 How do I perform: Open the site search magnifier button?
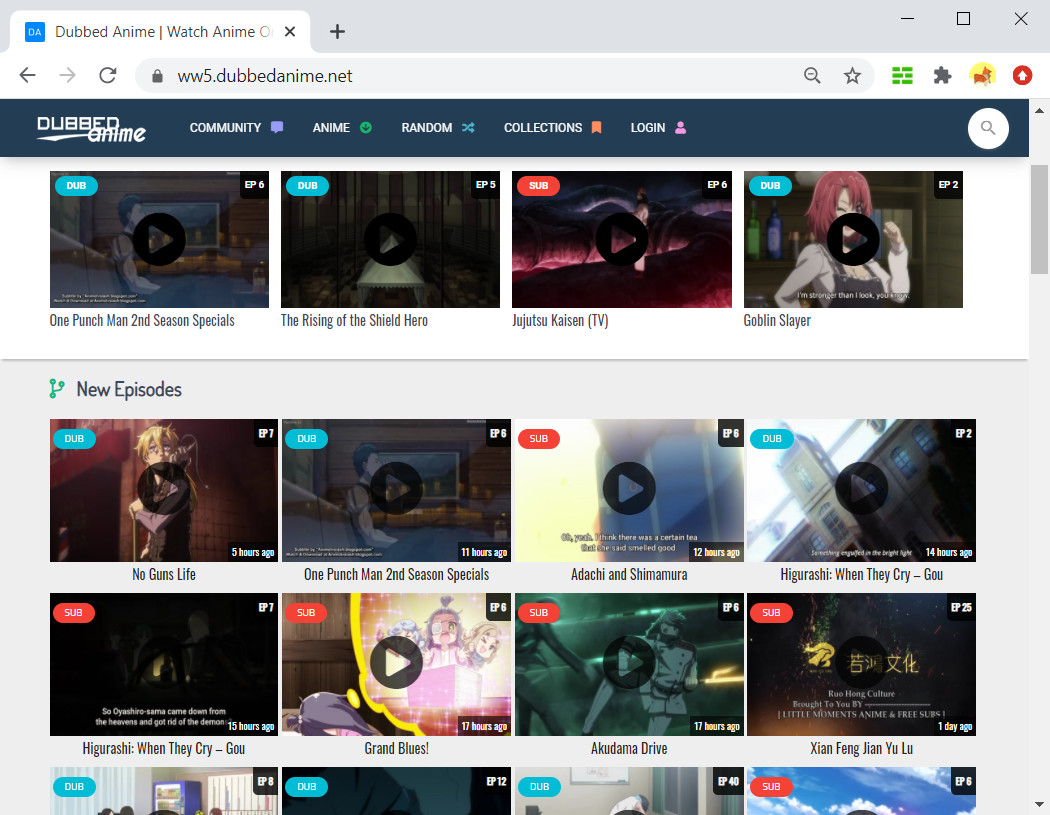pos(988,128)
